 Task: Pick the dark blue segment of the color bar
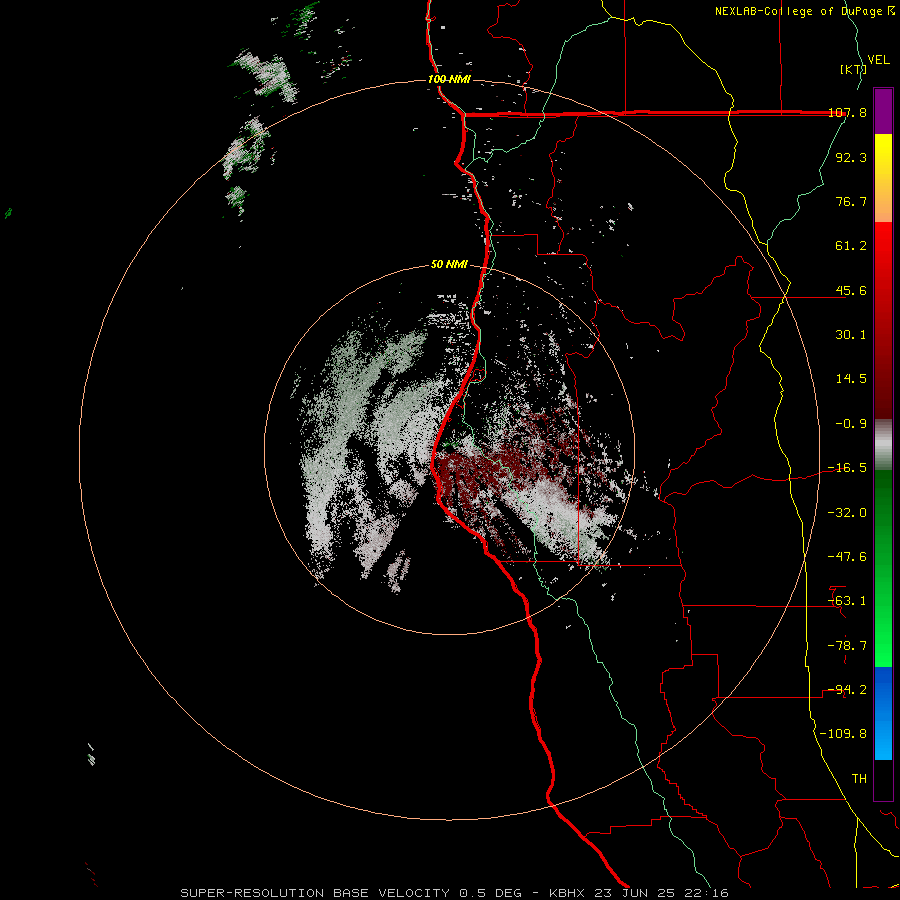(x=883, y=689)
